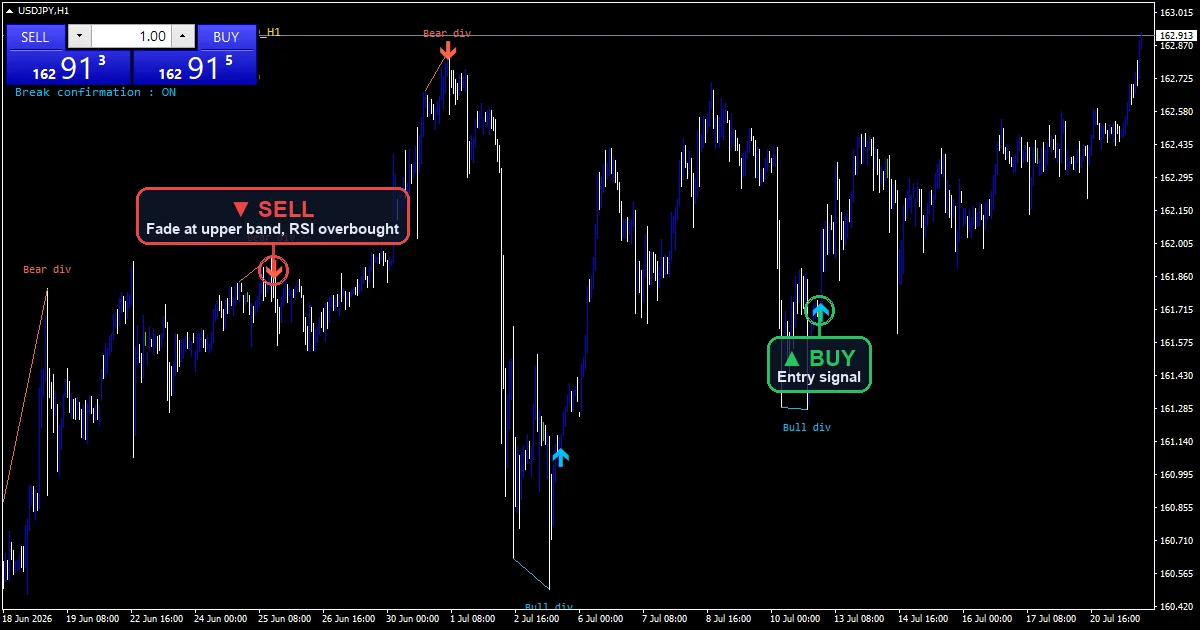Select the red down arrow at 1 Jul peak
The width and height of the screenshot is (1200, 630).
(x=449, y=50)
